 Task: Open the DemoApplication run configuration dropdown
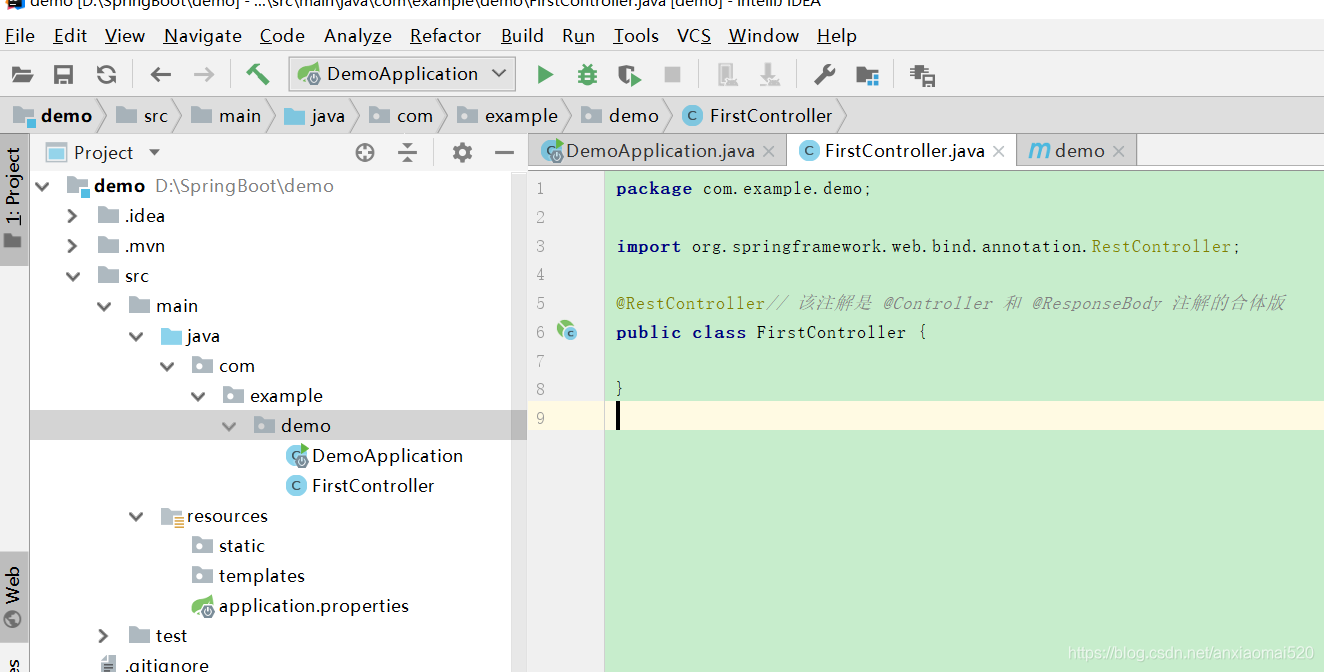tap(402, 74)
